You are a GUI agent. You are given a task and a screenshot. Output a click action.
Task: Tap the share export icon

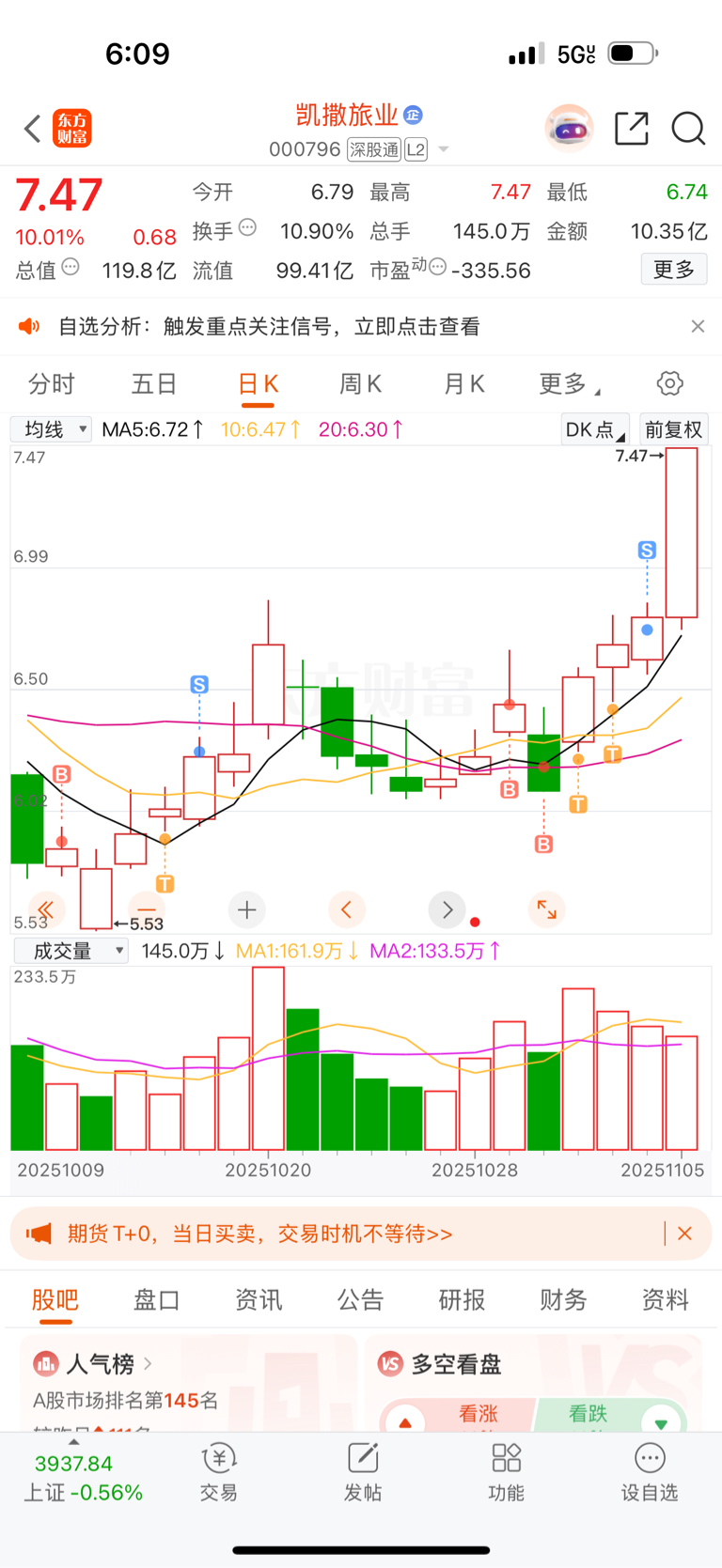click(x=632, y=129)
